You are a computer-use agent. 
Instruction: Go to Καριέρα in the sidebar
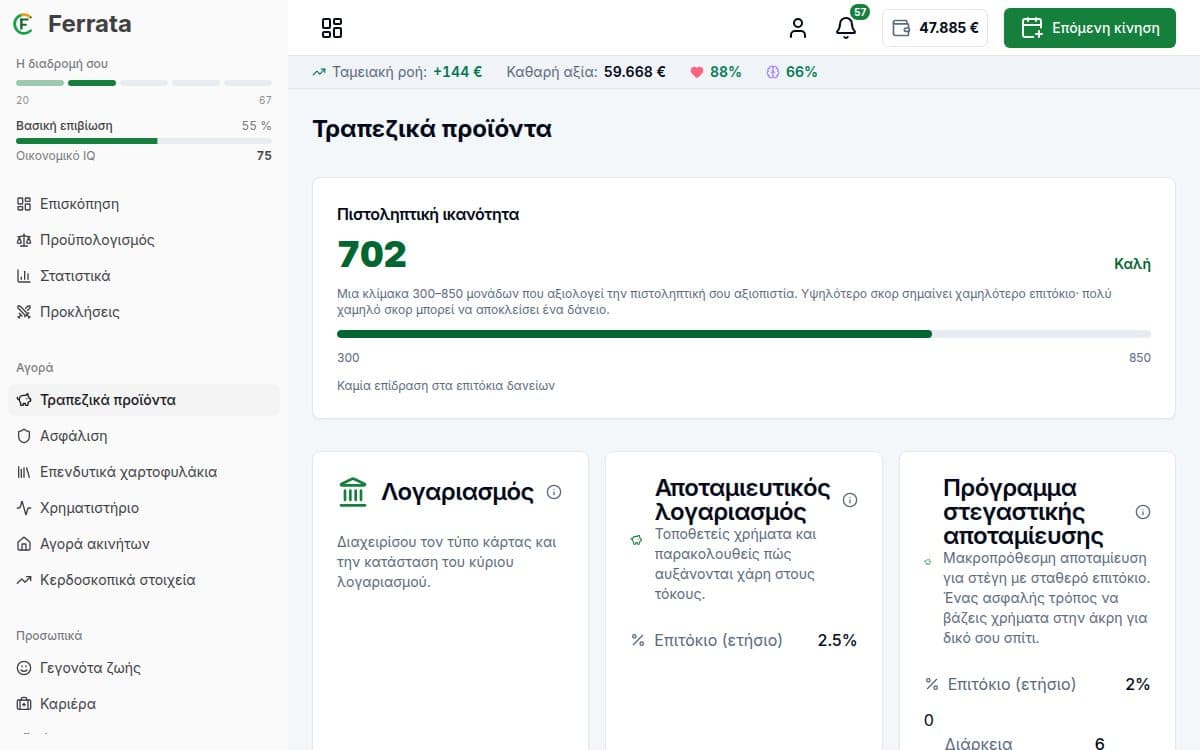(x=144, y=704)
